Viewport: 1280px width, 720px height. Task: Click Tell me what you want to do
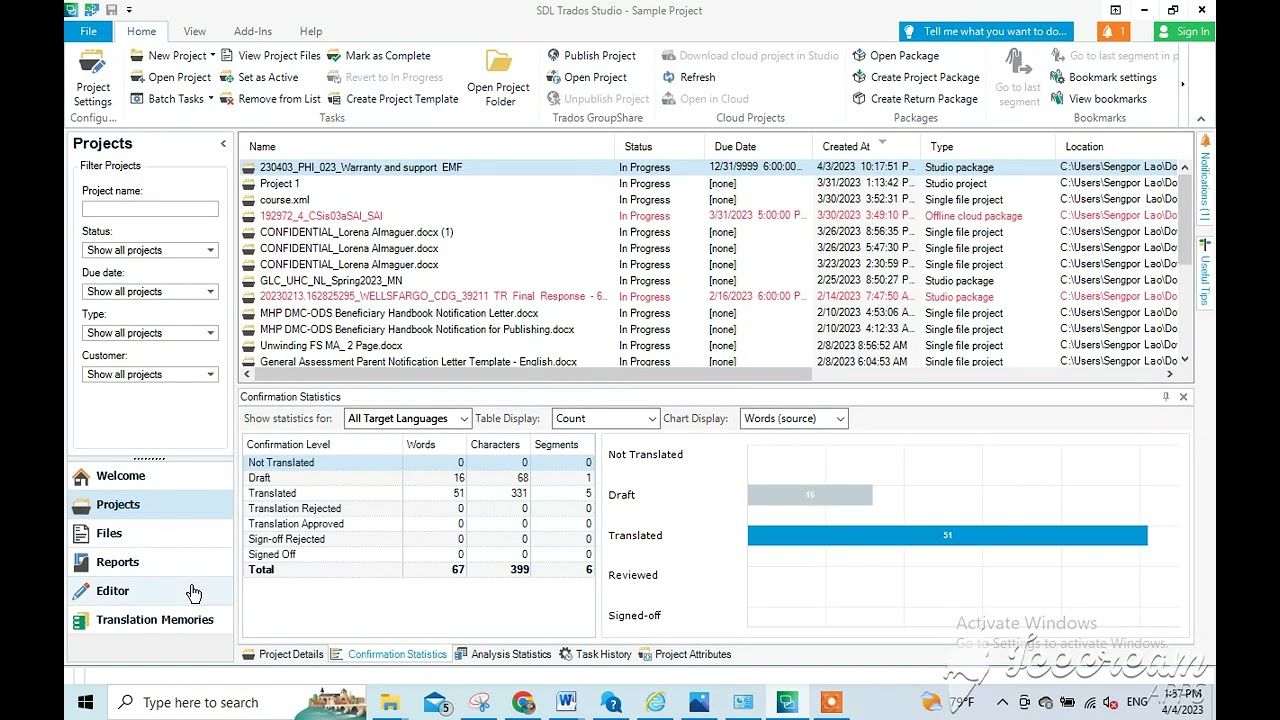pos(986,32)
